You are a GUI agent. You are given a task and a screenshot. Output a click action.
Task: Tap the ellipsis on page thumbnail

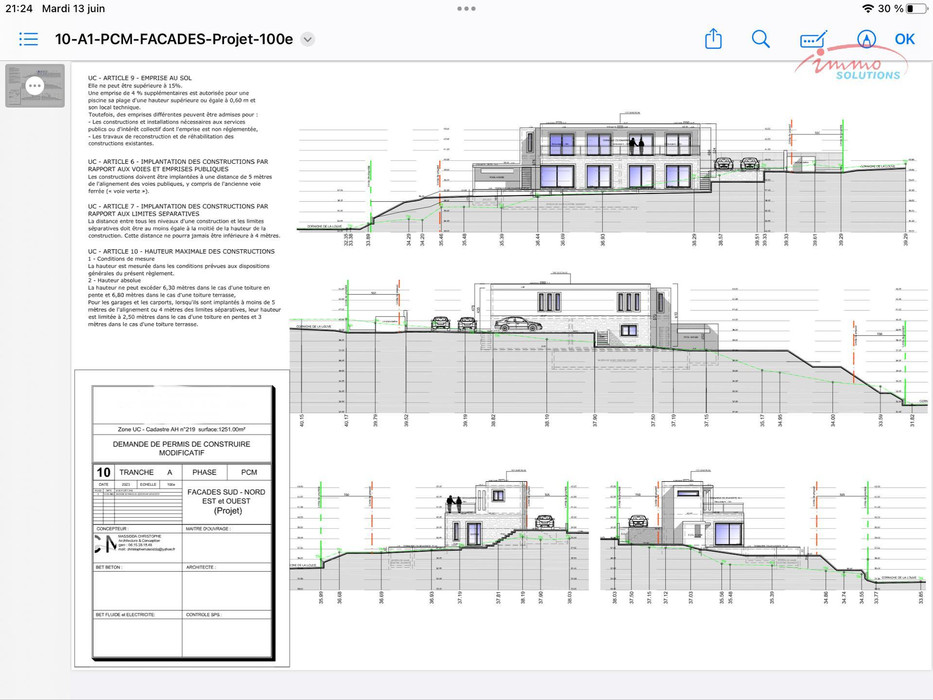click(x=35, y=86)
